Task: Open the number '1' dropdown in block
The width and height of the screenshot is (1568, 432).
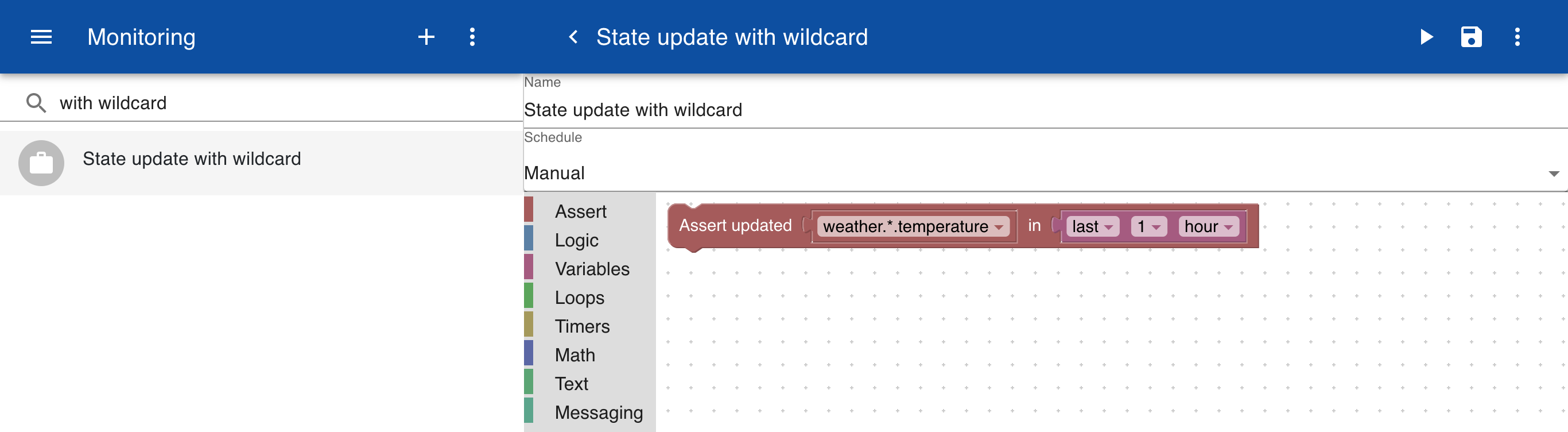Action: point(1148,227)
